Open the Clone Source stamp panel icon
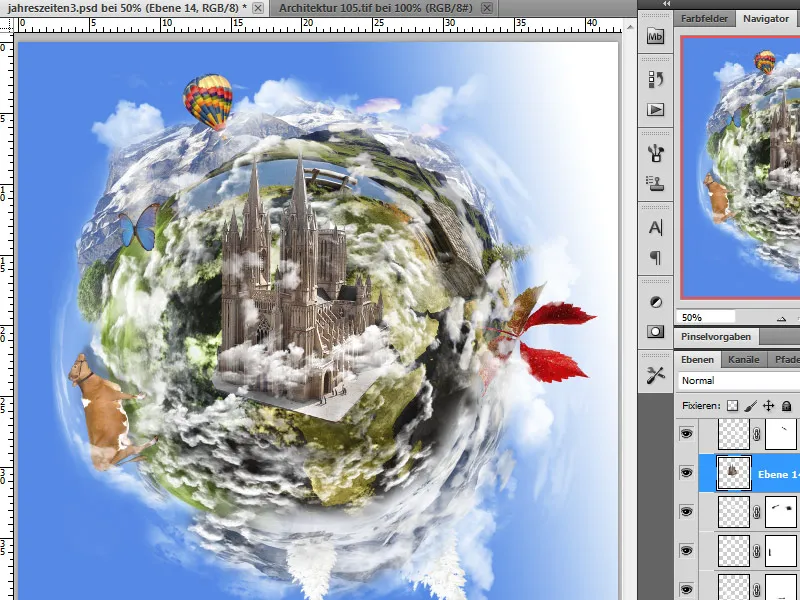800x600 pixels. 655,183
